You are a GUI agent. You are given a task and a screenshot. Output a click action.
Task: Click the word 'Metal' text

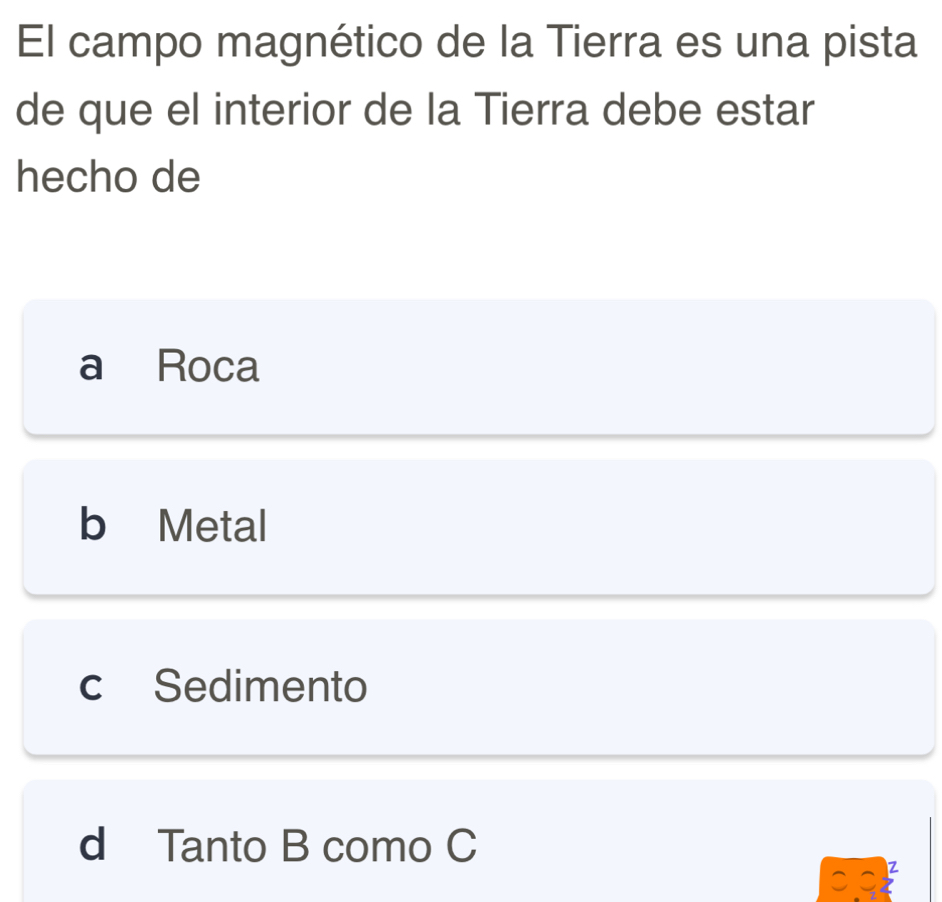[x=212, y=526]
